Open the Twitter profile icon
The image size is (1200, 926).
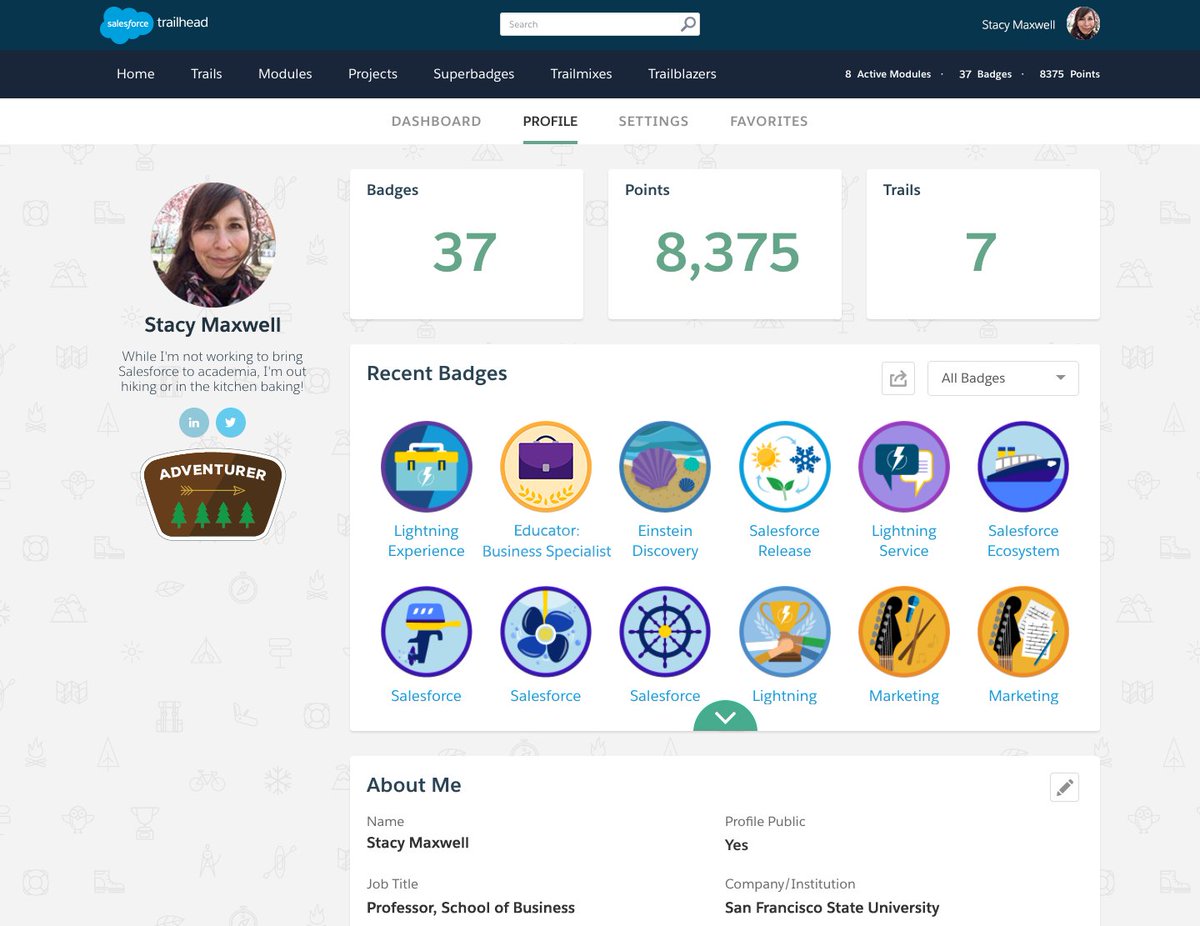pos(230,422)
